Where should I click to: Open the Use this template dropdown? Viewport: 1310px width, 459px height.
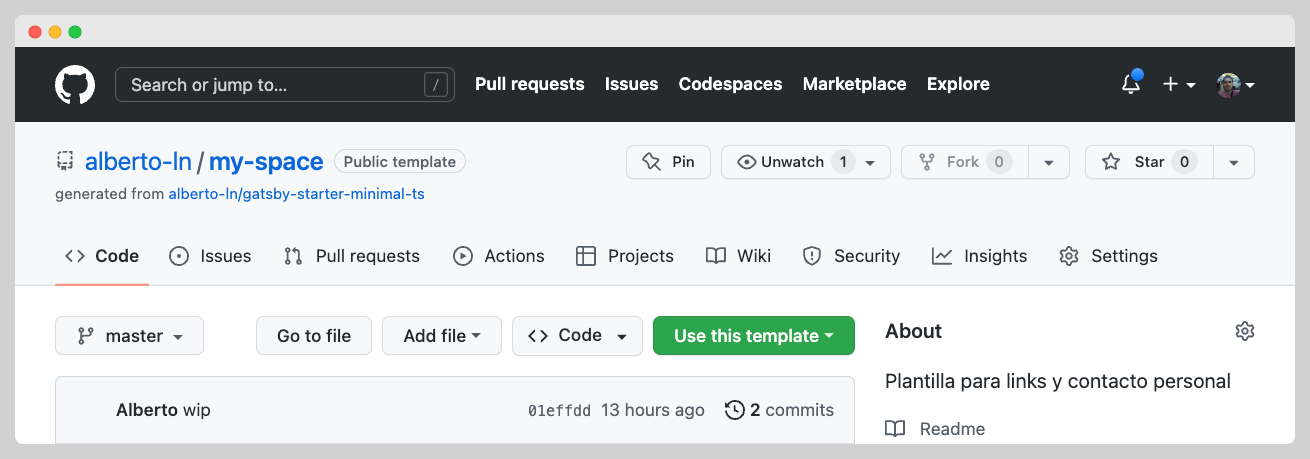(x=753, y=336)
